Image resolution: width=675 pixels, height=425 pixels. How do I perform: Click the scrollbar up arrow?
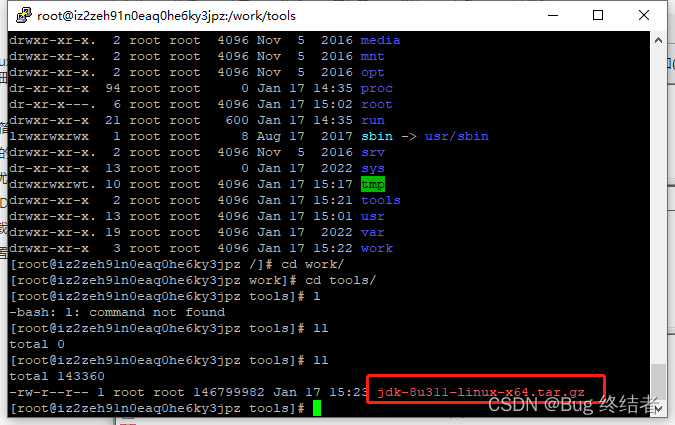coord(658,40)
